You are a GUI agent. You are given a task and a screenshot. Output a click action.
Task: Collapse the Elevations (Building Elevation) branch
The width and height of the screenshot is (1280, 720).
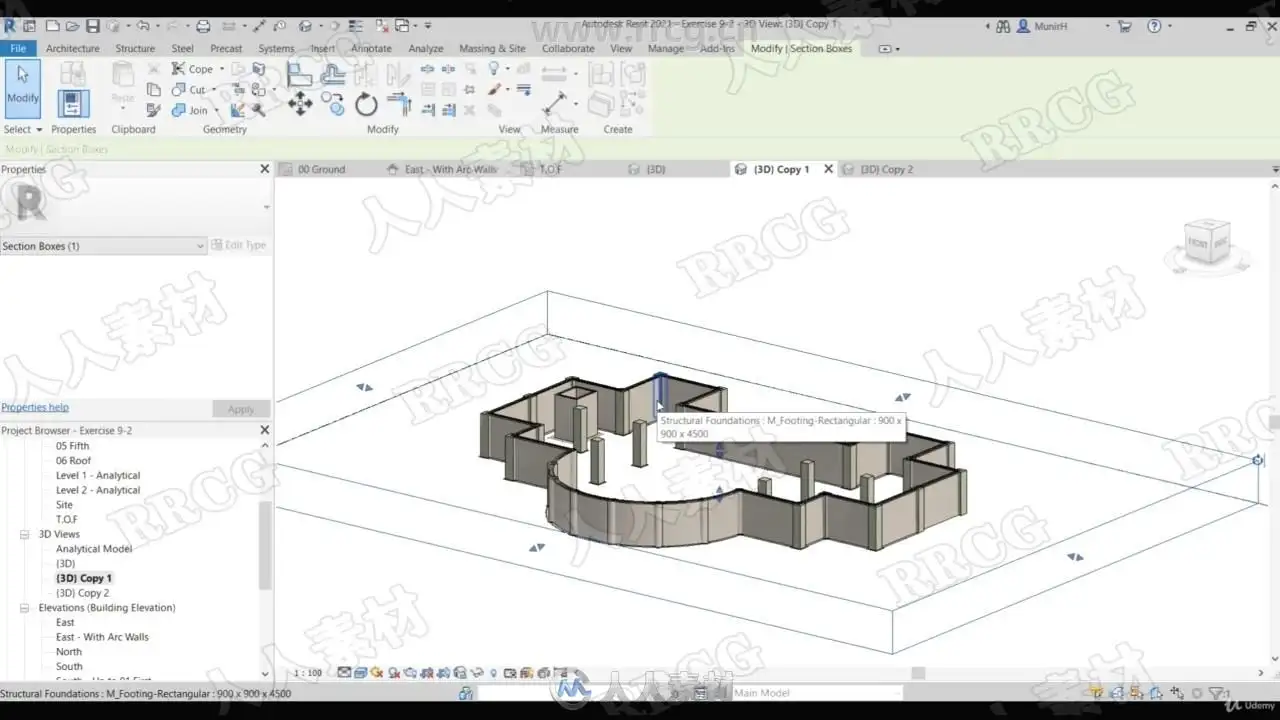[25, 608]
